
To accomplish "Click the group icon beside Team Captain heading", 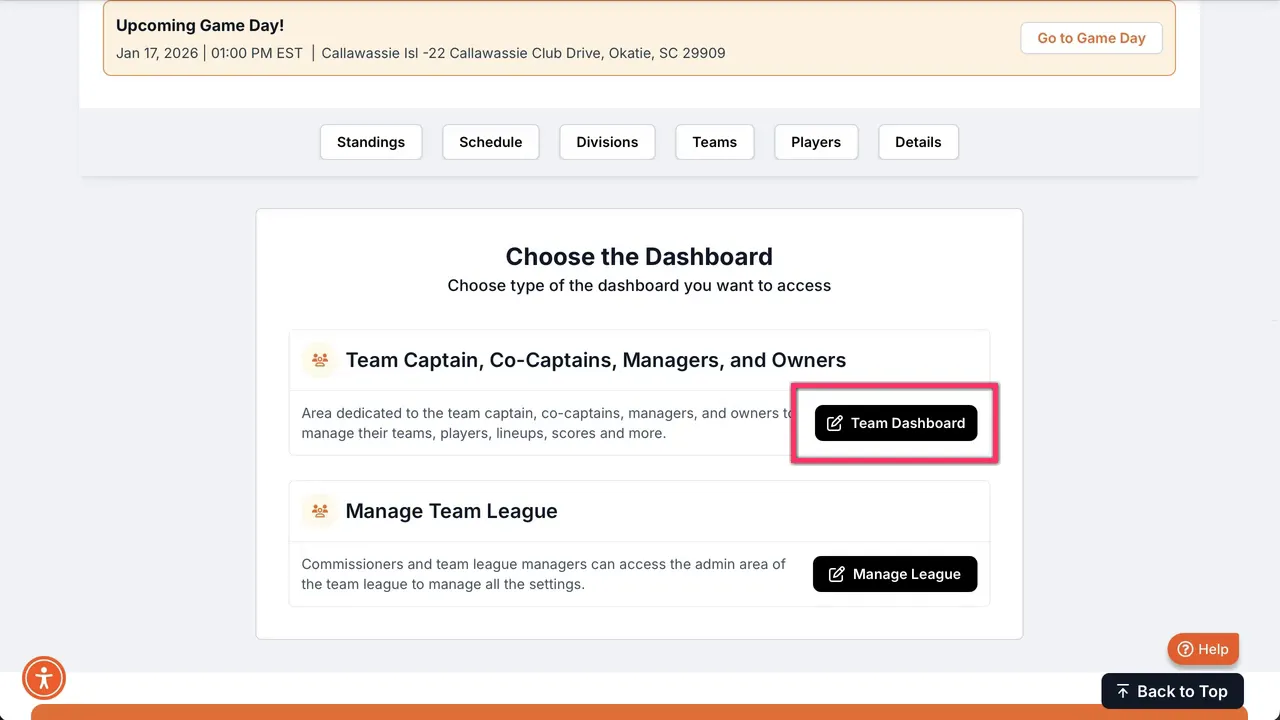I will [320, 360].
